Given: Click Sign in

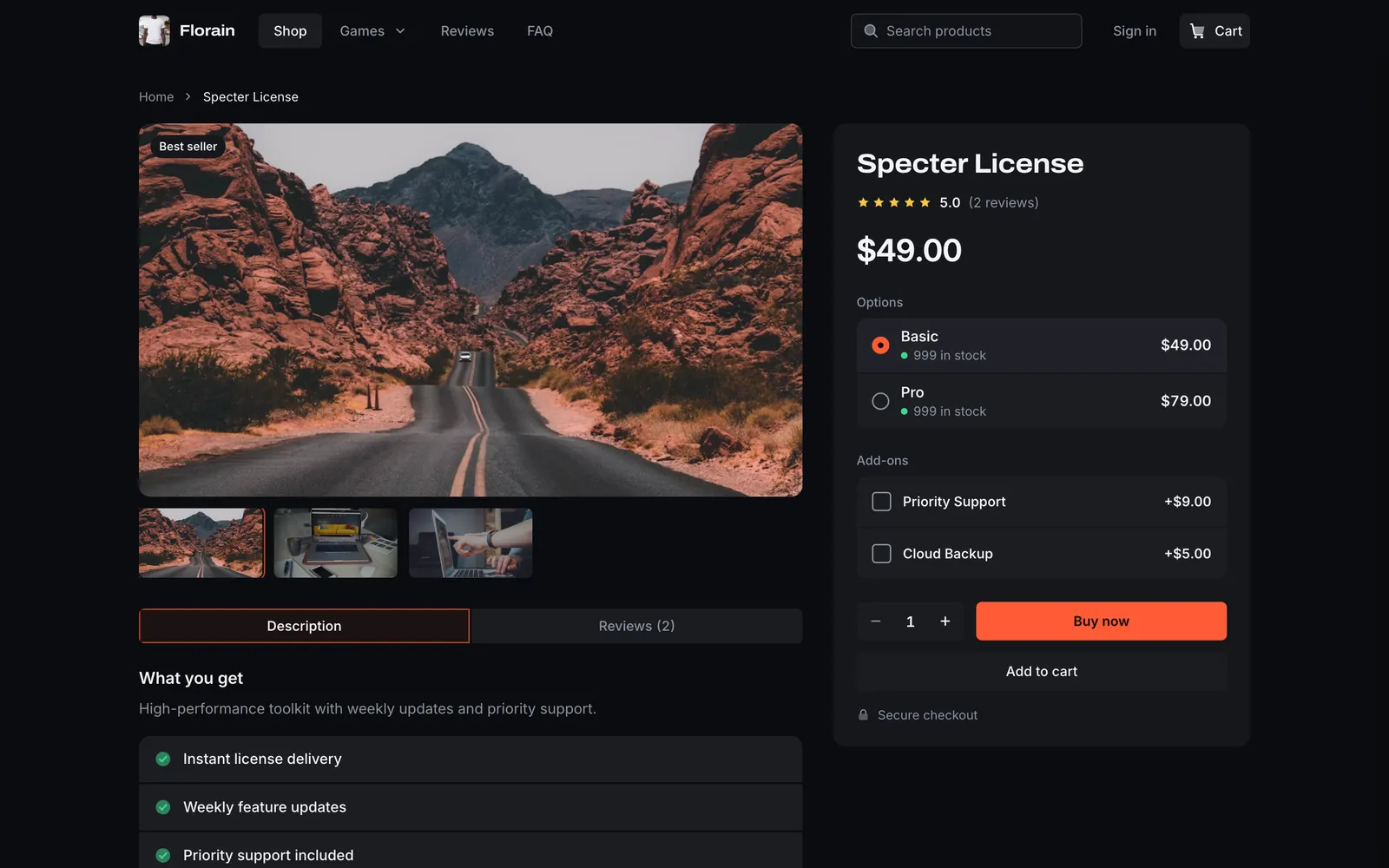Looking at the screenshot, I should [1135, 31].
